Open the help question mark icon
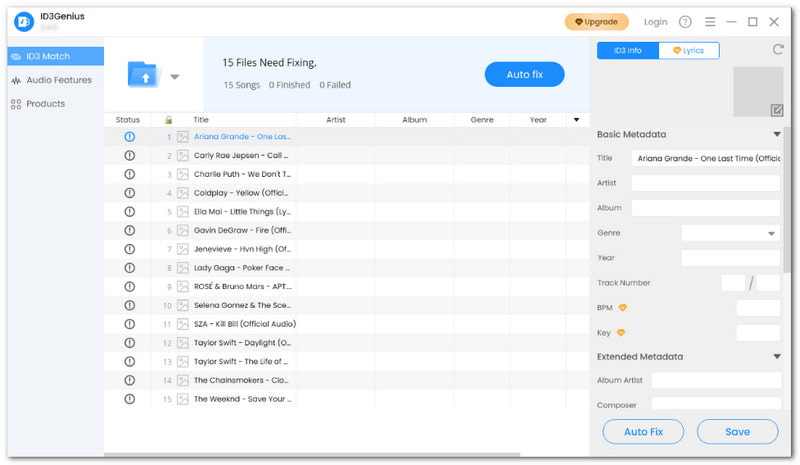 click(685, 22)
